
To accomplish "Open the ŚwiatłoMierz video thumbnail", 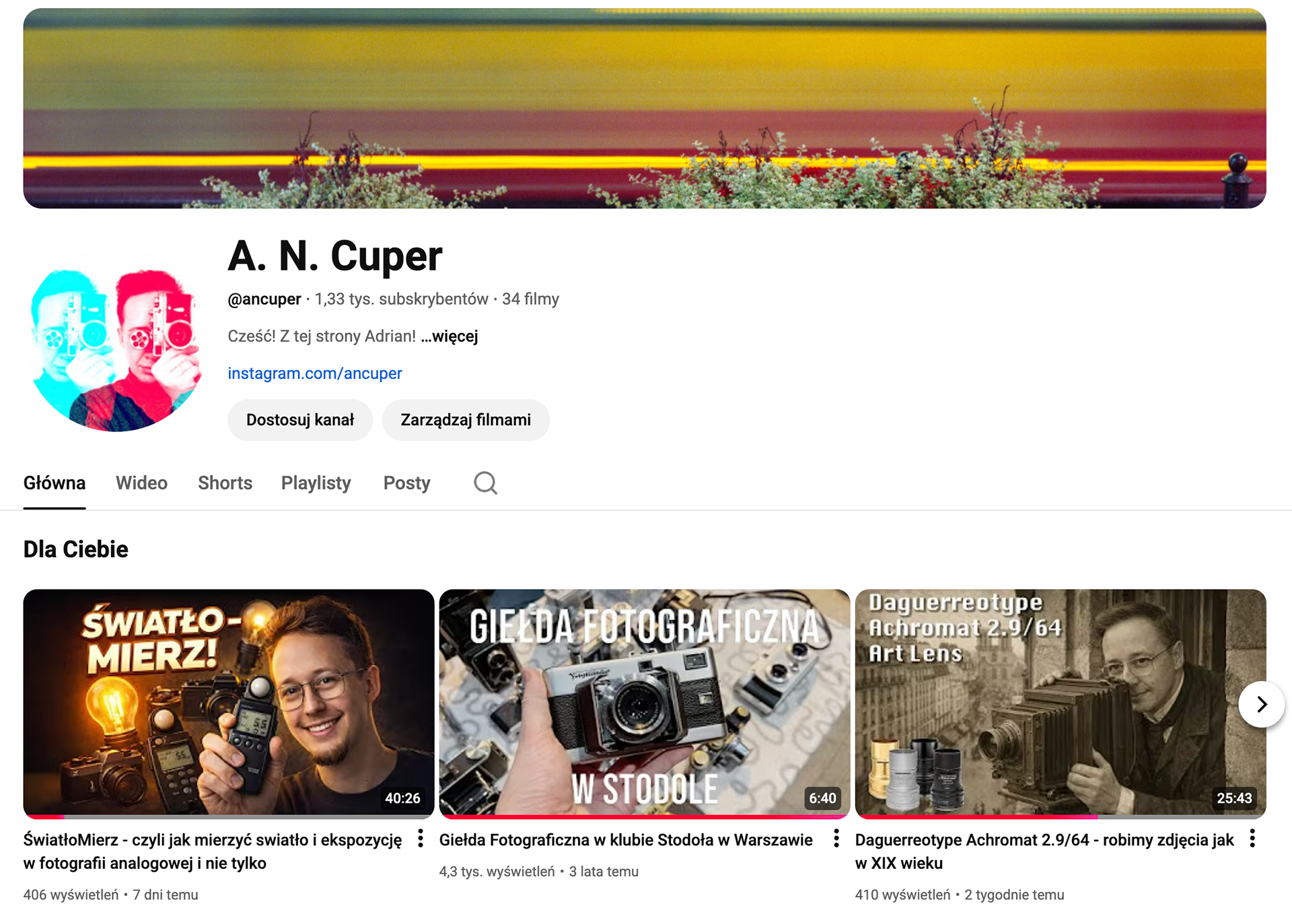I will [228, 702].
